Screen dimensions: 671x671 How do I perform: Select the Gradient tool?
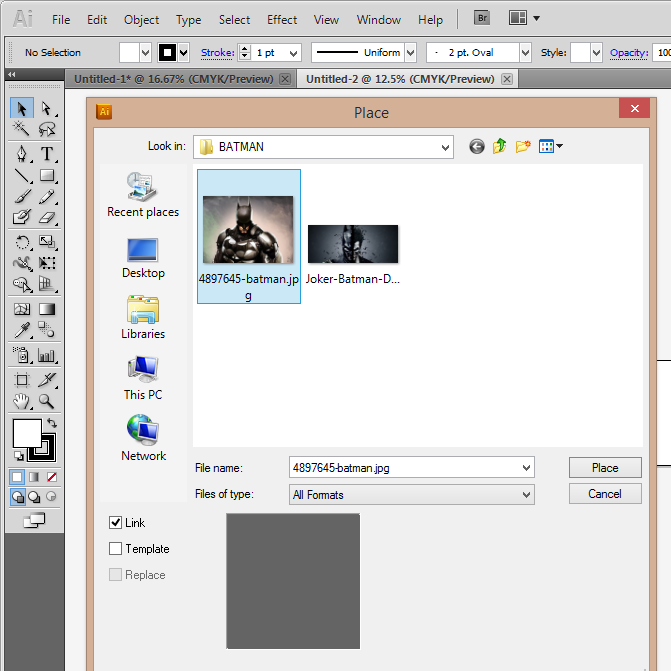[47, 309]
